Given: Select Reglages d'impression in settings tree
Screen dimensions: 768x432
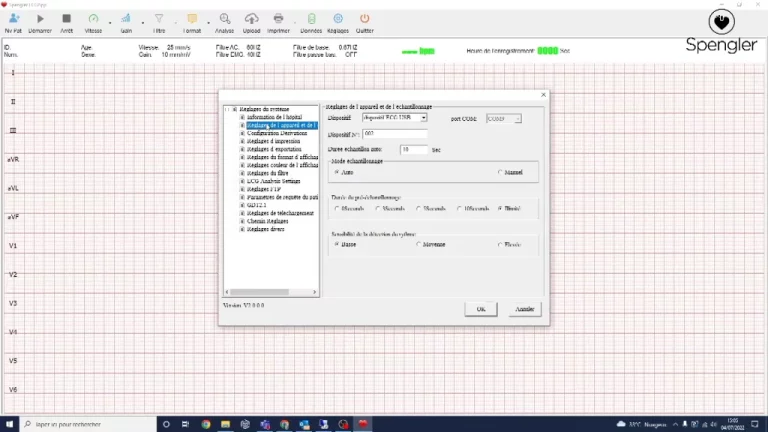Looking at the screenshot, I should tap(274, 141).
